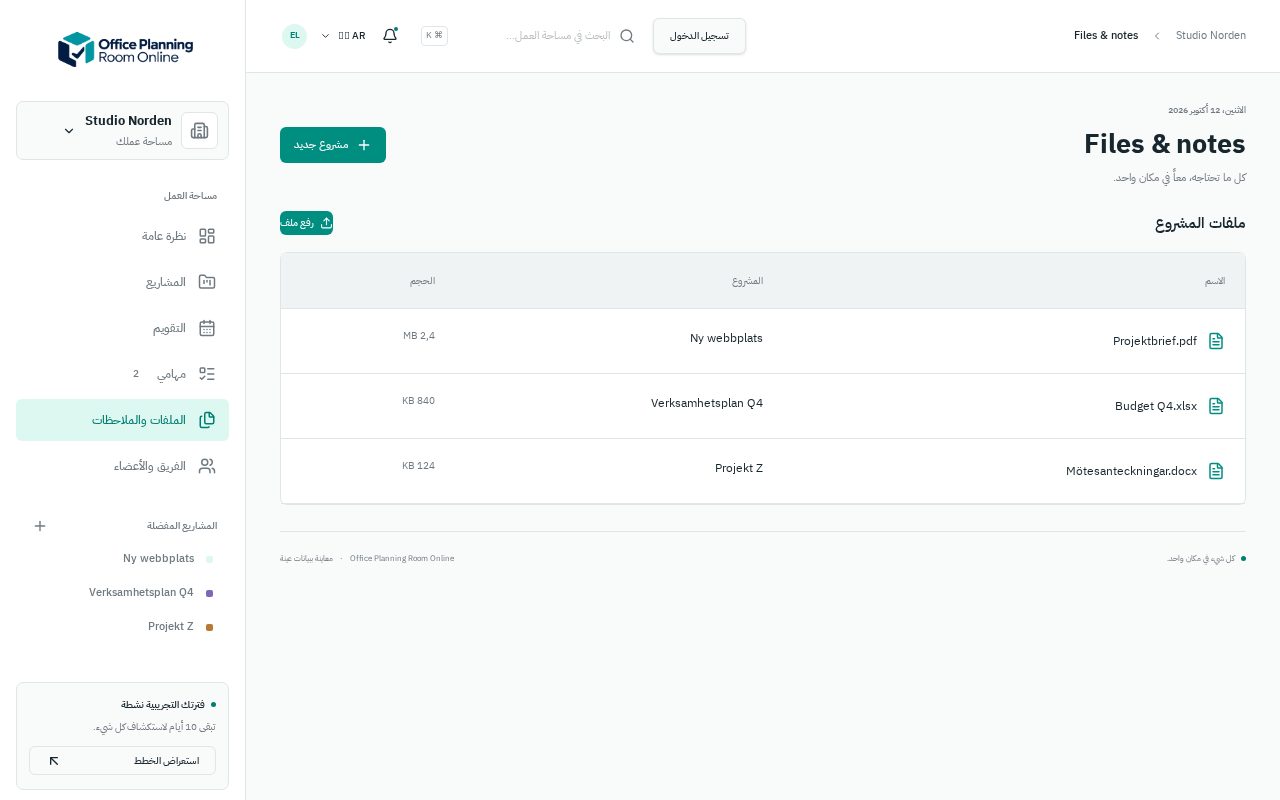
Task: Open التقويم in the sidebar
Action: point(122,328)
